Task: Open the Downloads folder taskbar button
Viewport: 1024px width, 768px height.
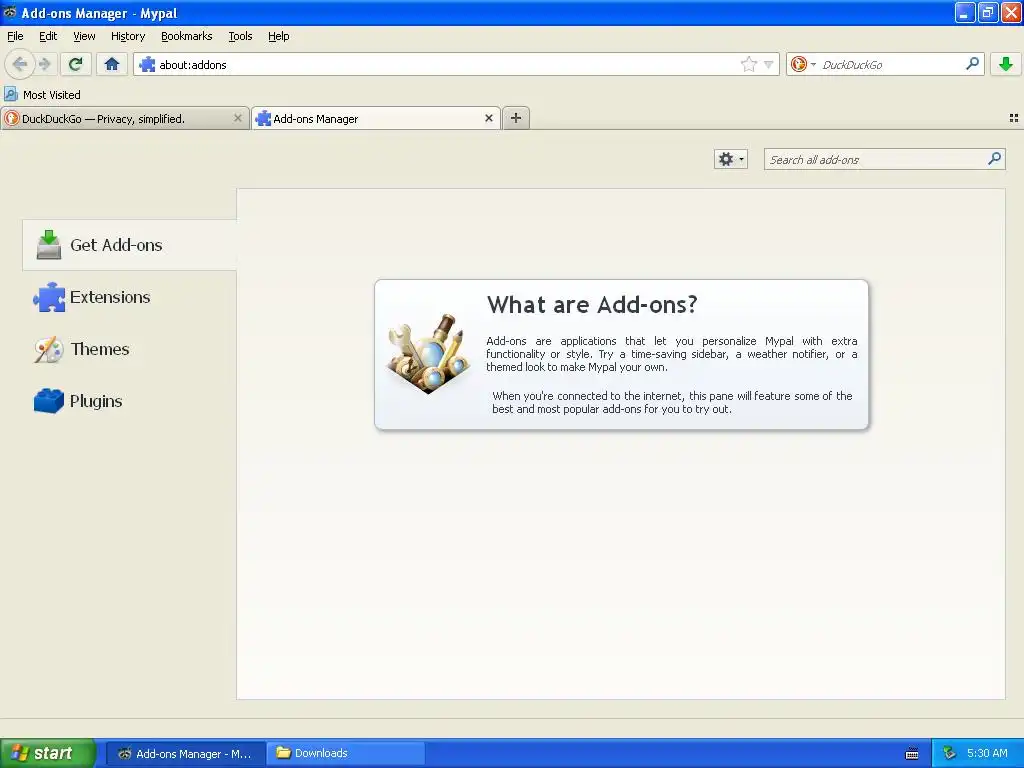Action: pos(345,754)
